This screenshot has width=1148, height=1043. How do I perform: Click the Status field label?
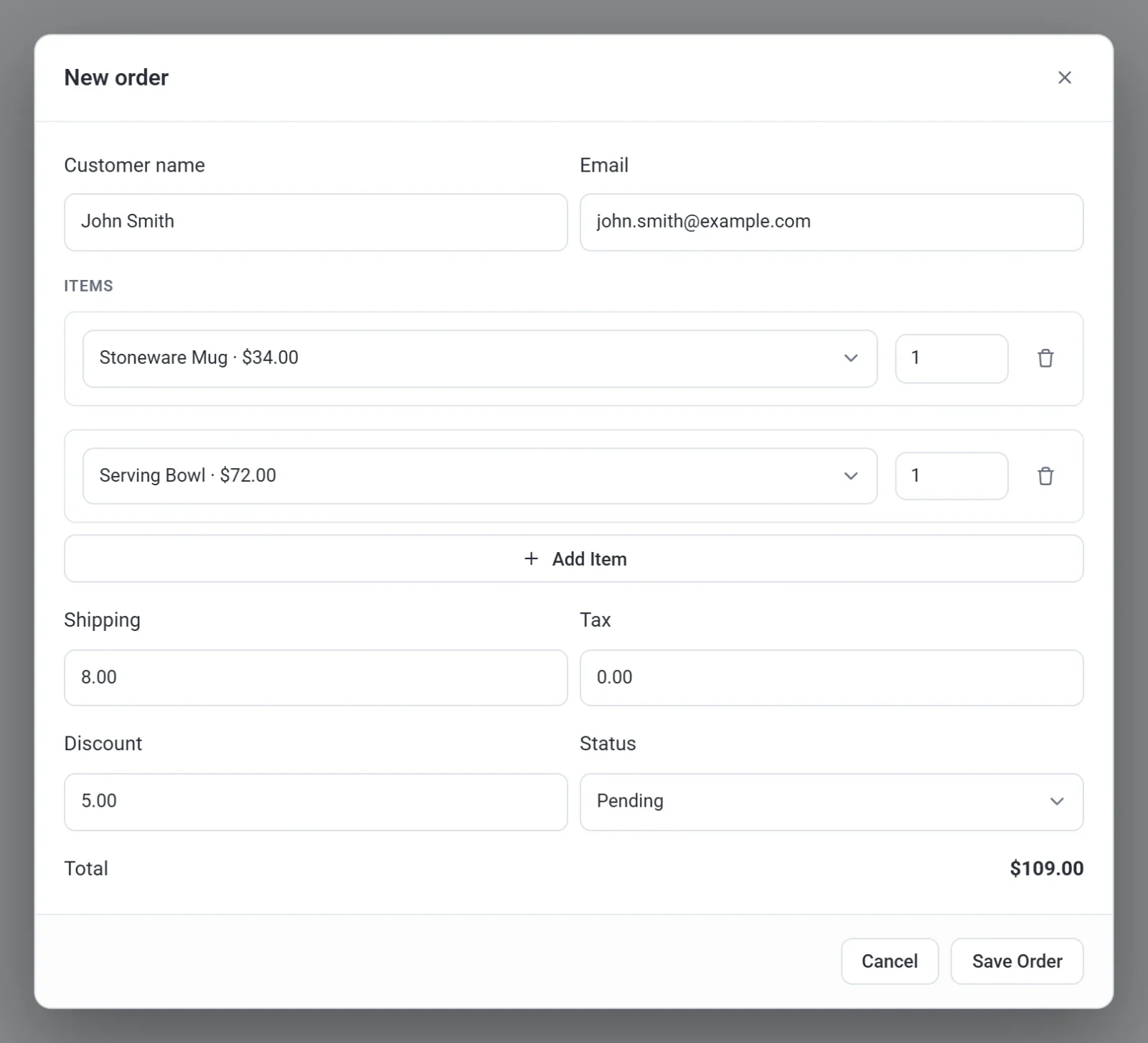click(x=608, y=744)
